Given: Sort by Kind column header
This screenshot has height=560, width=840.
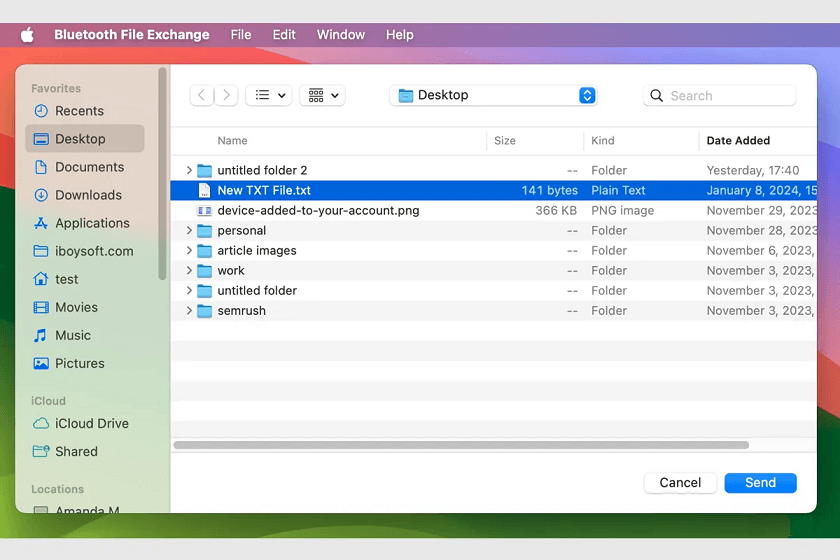Looking at the screenshot, I should point(603,140).
